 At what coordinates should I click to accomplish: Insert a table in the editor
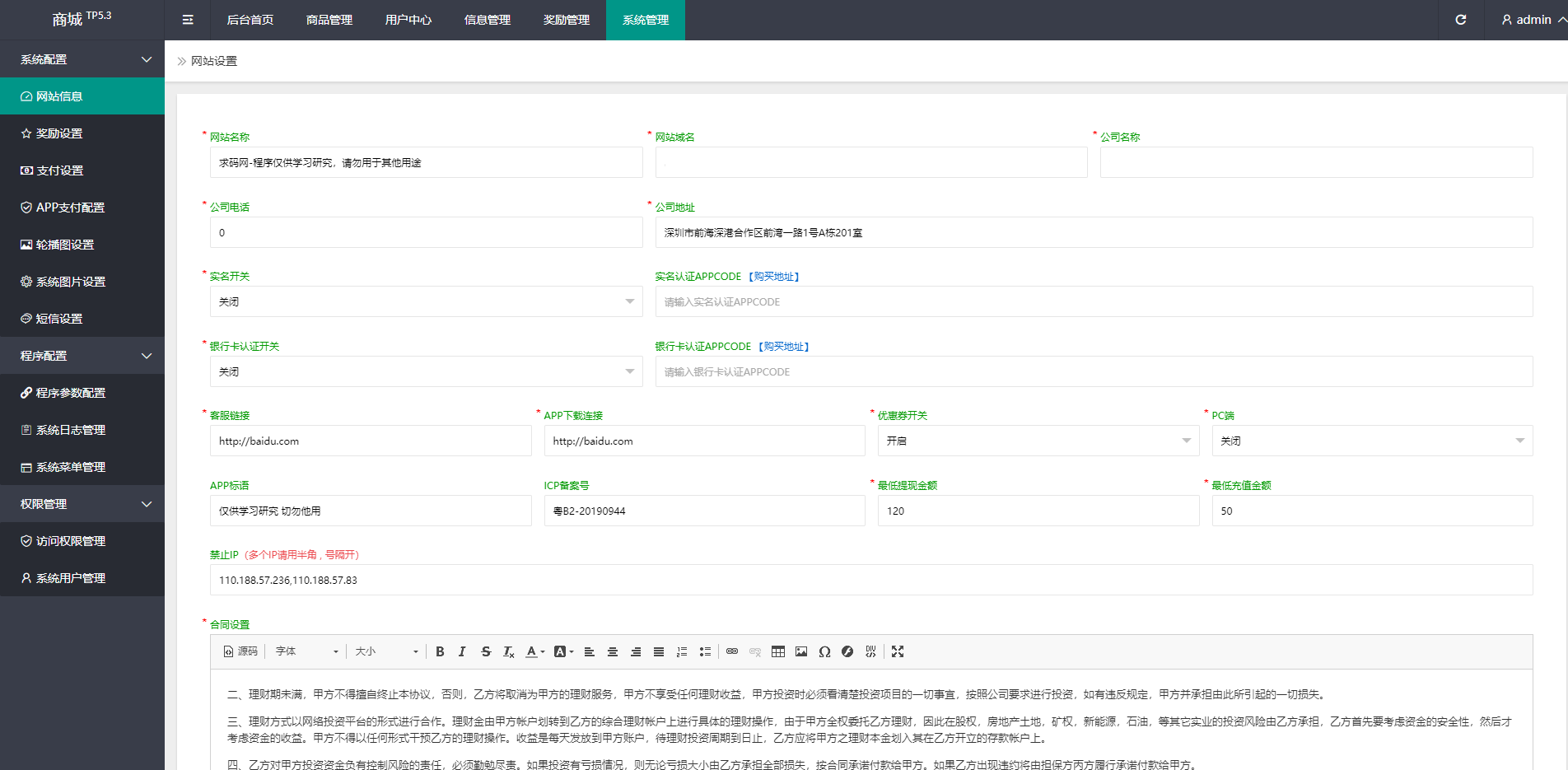coord(778,651)
